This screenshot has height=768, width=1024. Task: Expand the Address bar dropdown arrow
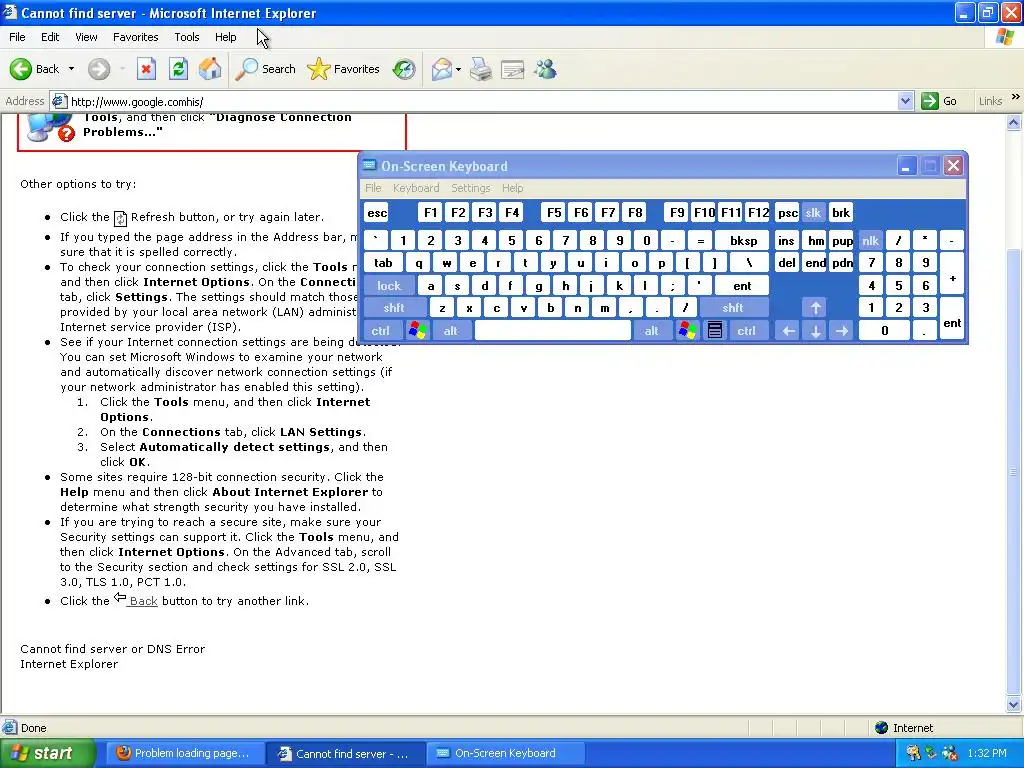click(905, 101)
